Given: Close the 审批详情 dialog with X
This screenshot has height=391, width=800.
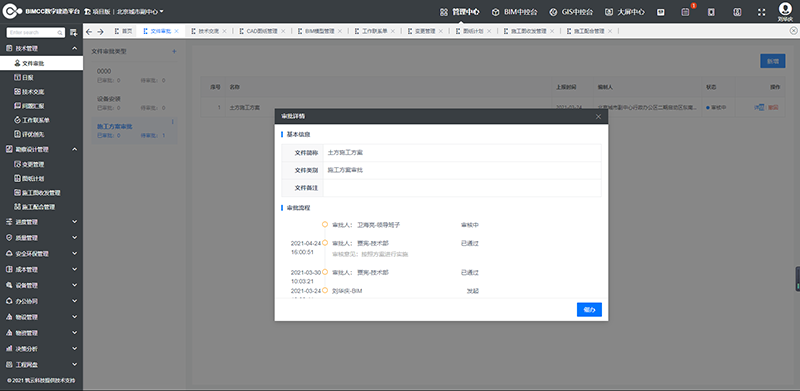Looking at the screenshot, I should (598, 116).
